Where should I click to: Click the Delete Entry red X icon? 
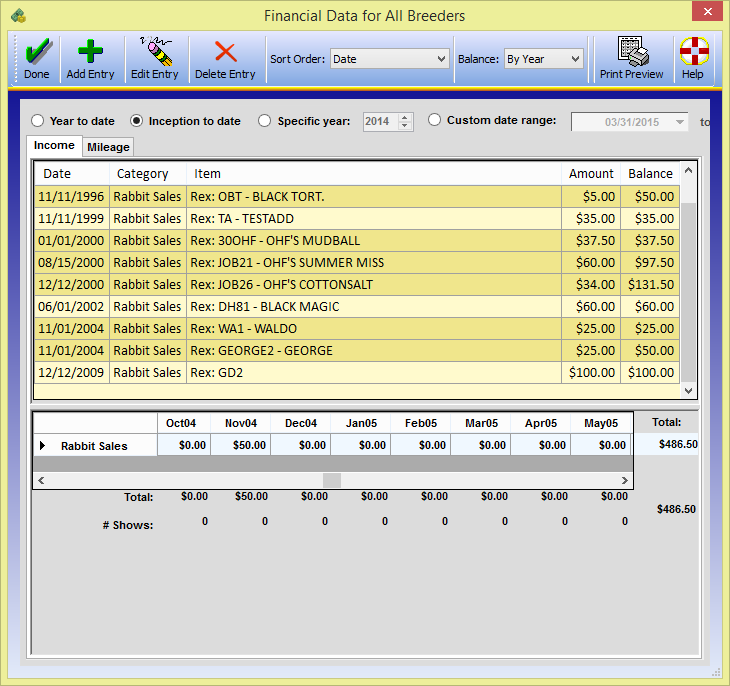[x=226, y=51]
